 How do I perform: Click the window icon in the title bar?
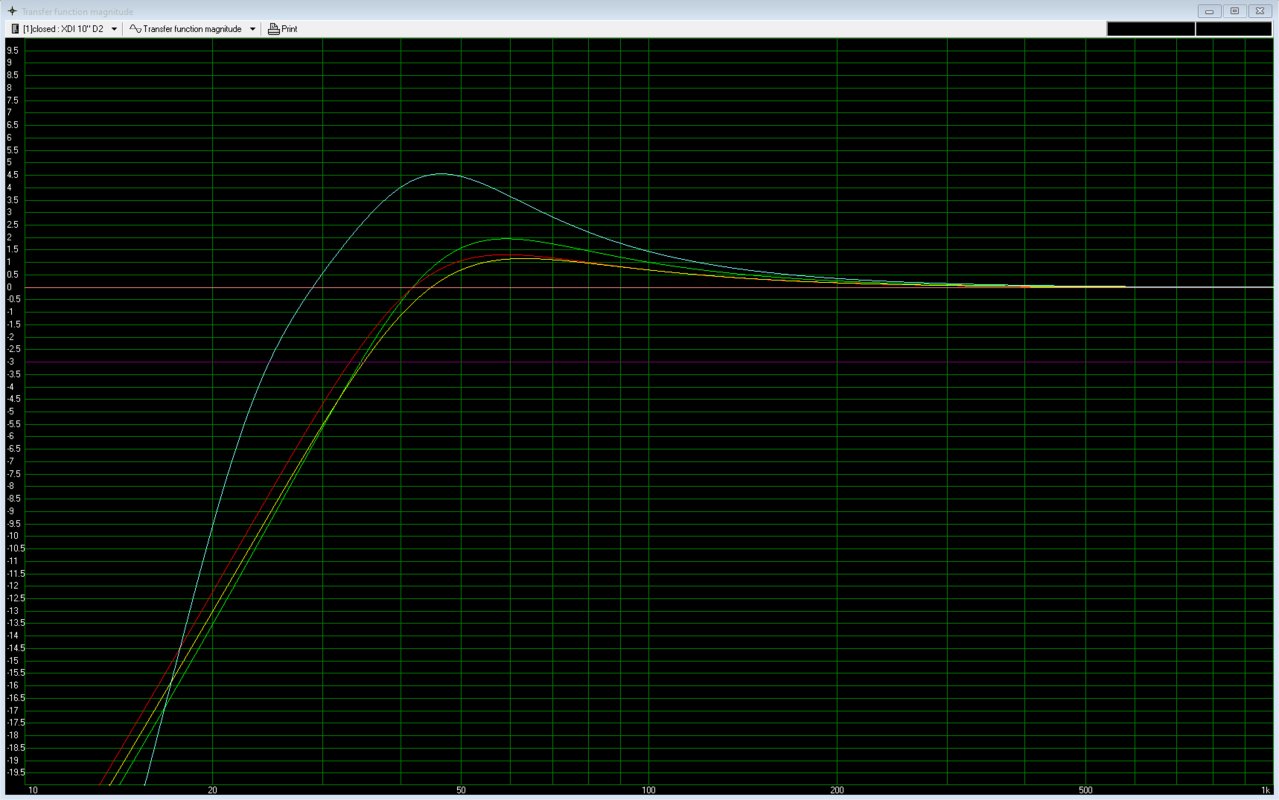pyautogui.click(x=11, y=11)
